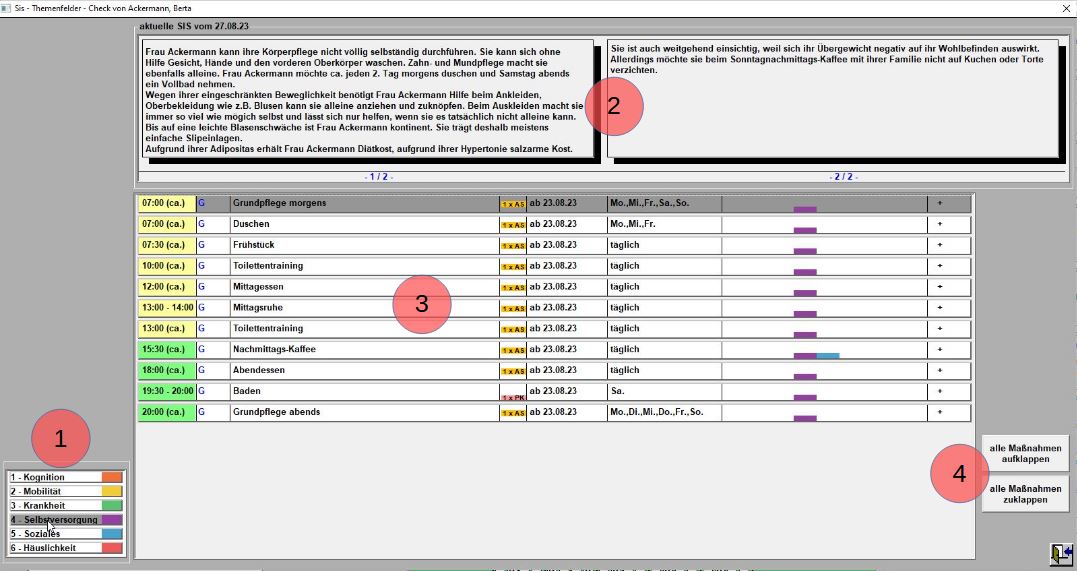Click time cell 13:00 - 14:00
The height and width of the screenshot is (571, 1077).
[168, 308]
